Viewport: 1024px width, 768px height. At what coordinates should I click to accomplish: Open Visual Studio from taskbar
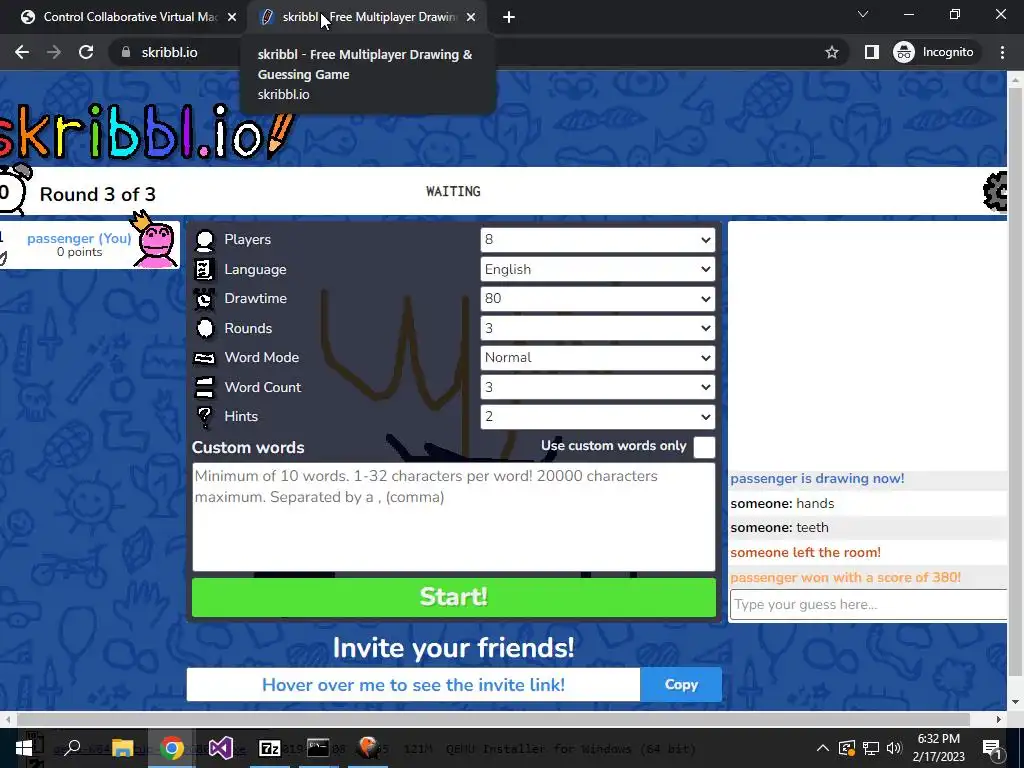[x=221, y=748]
